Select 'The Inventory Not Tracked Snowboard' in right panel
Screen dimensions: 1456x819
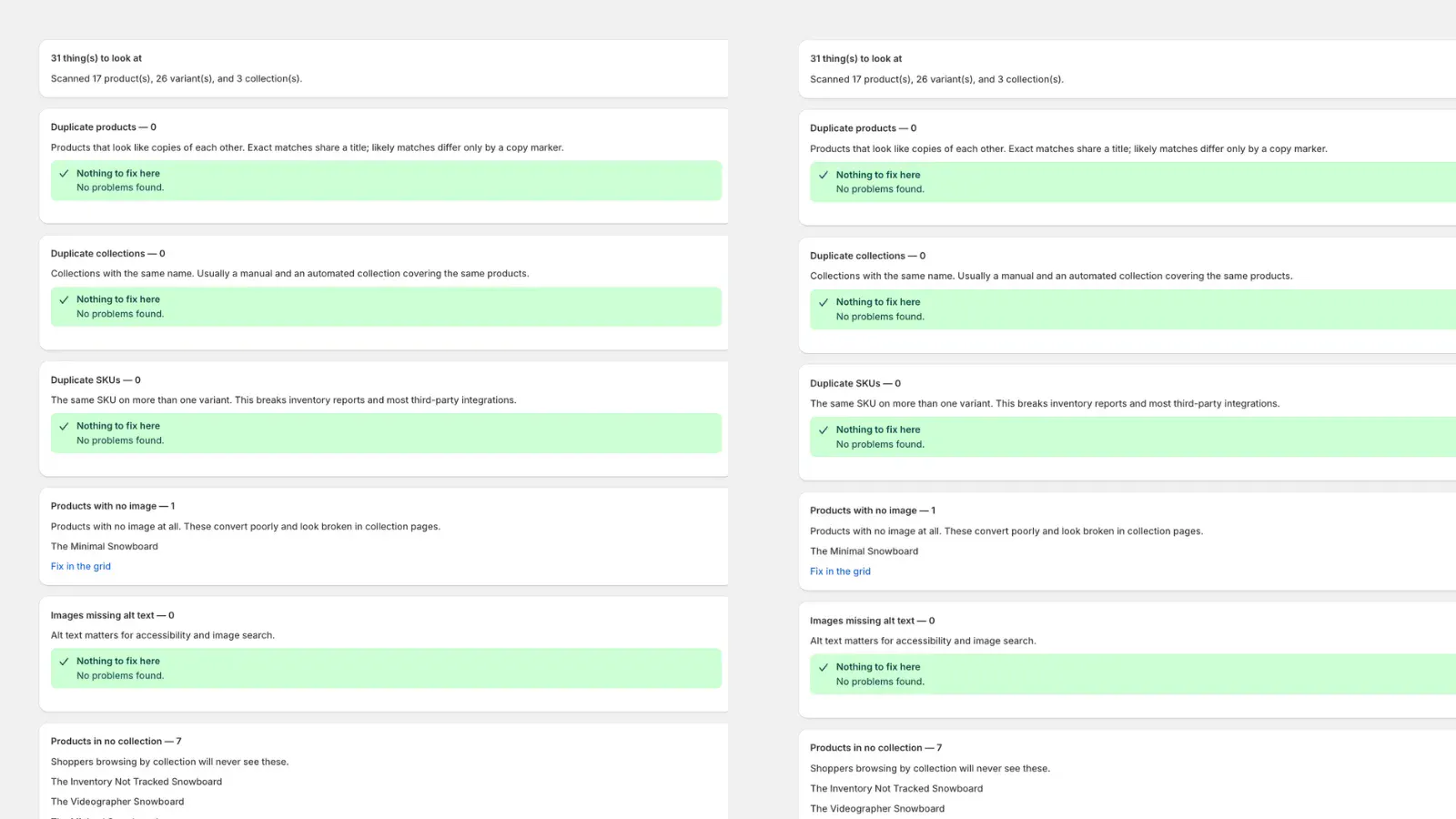896,789
